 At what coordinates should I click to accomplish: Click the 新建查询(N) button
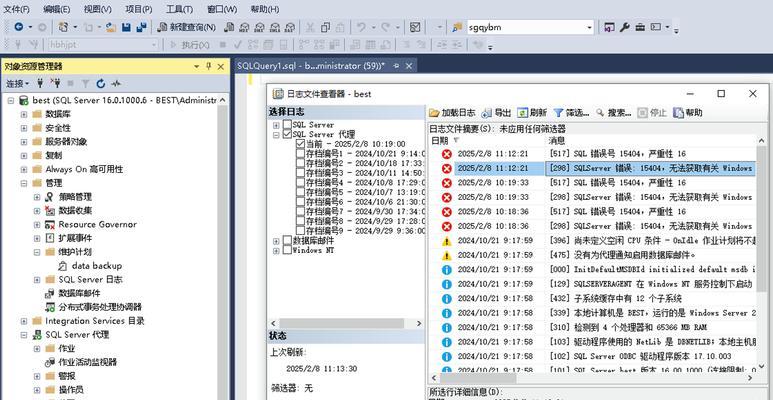tap(186, 28)
